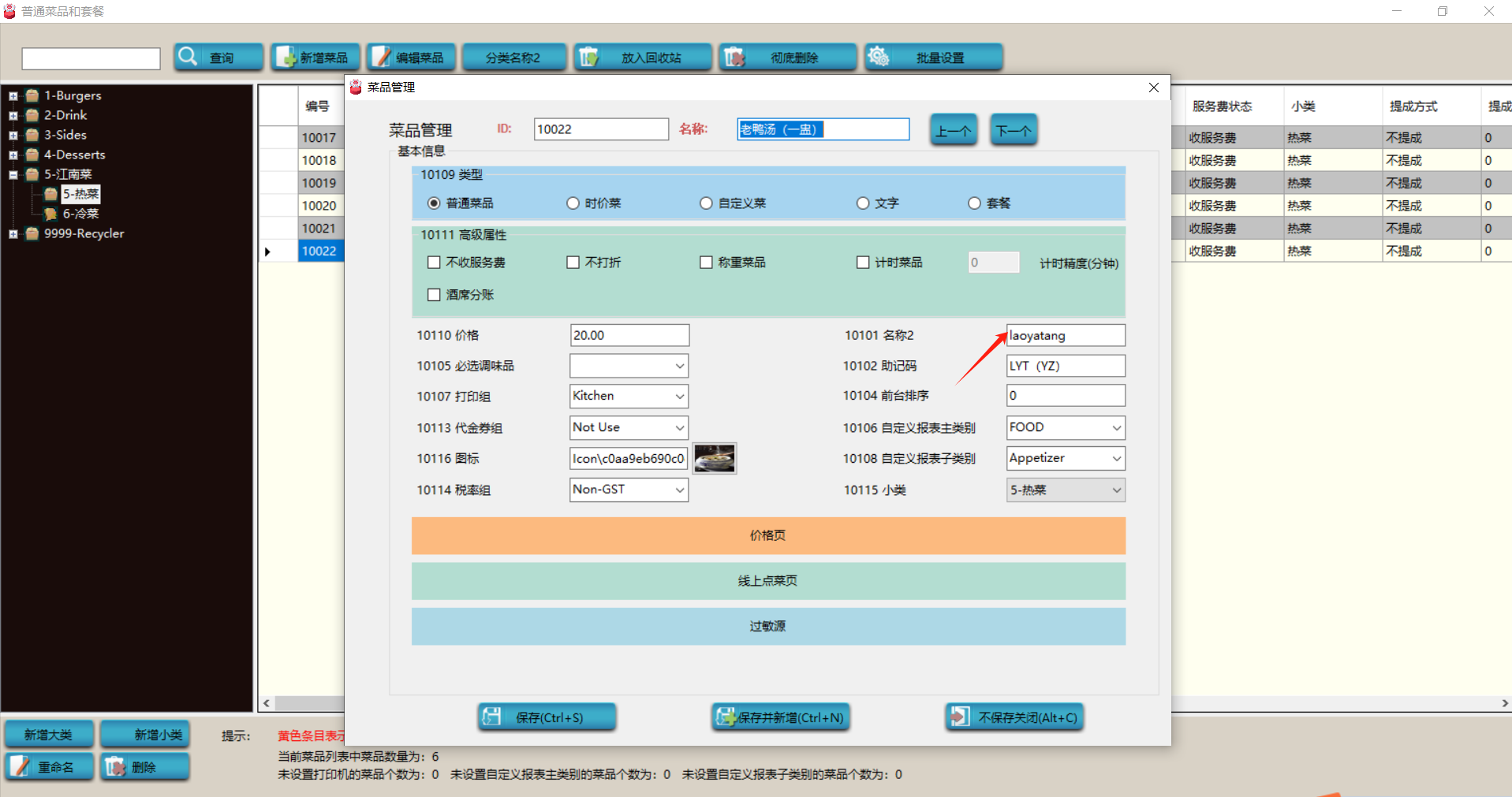Click the exit icon on 不保存关闭(Alt+C)
Viewport: 1512px width, 797px height.
(x=959, y=717)
